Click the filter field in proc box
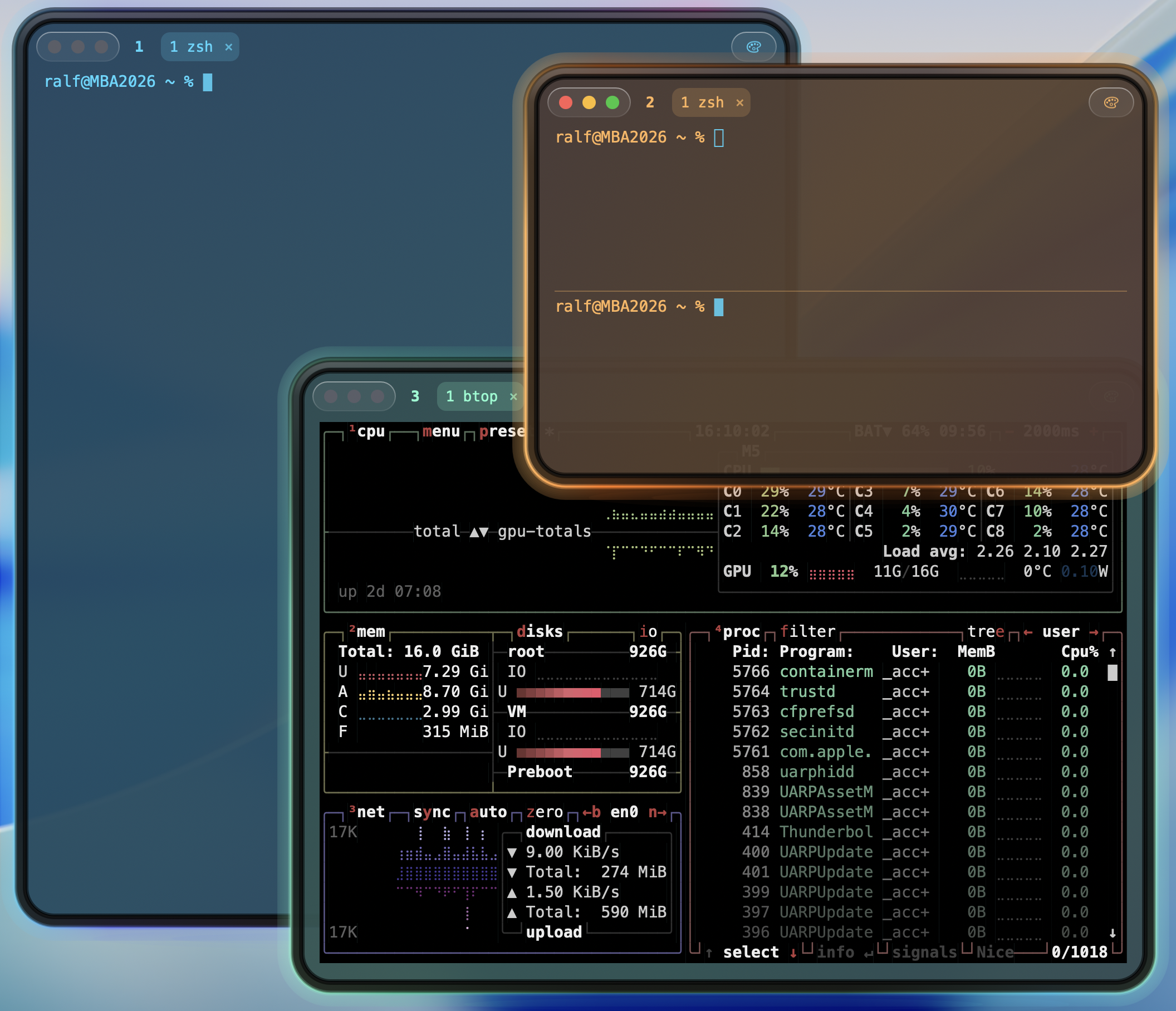The width and height of the screenshot is (1176, 1011). point(807,631)
